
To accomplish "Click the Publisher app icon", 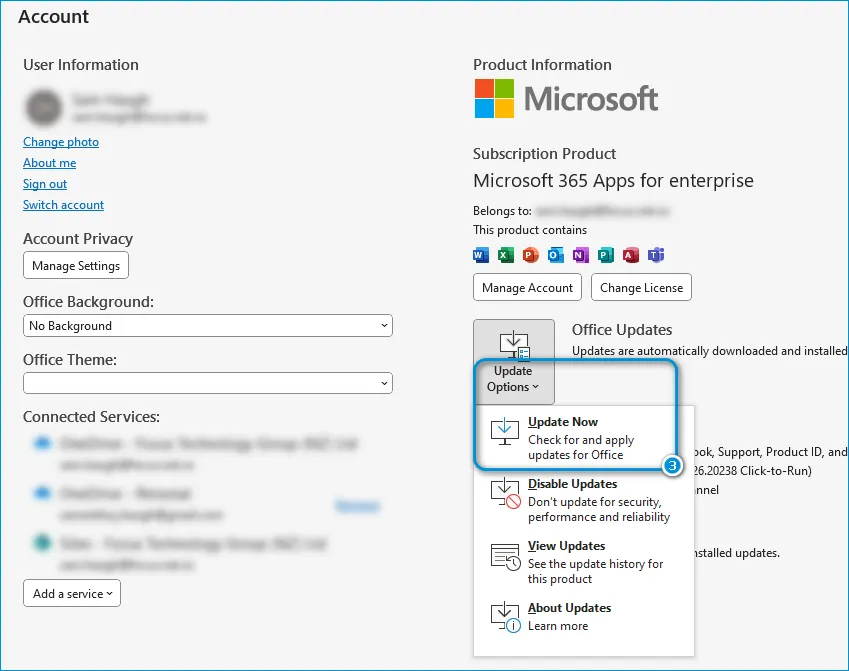I will click(606, 255).
